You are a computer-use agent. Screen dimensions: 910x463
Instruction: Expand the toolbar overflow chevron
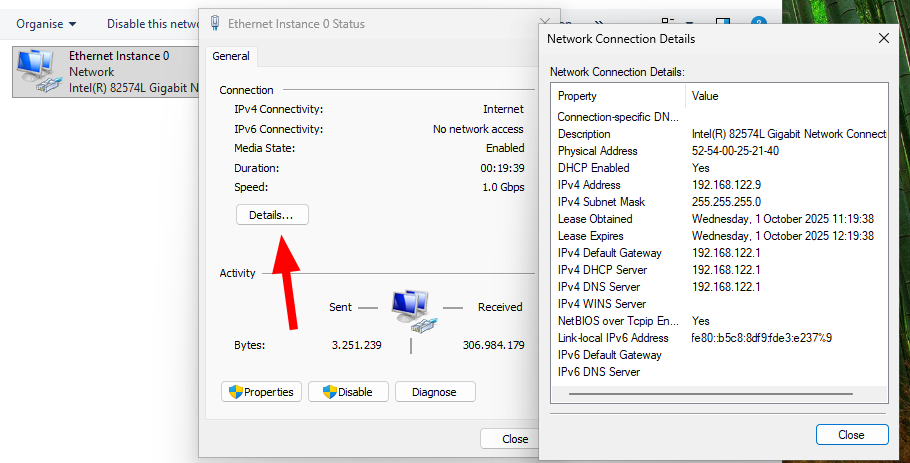tap(599, 22)
